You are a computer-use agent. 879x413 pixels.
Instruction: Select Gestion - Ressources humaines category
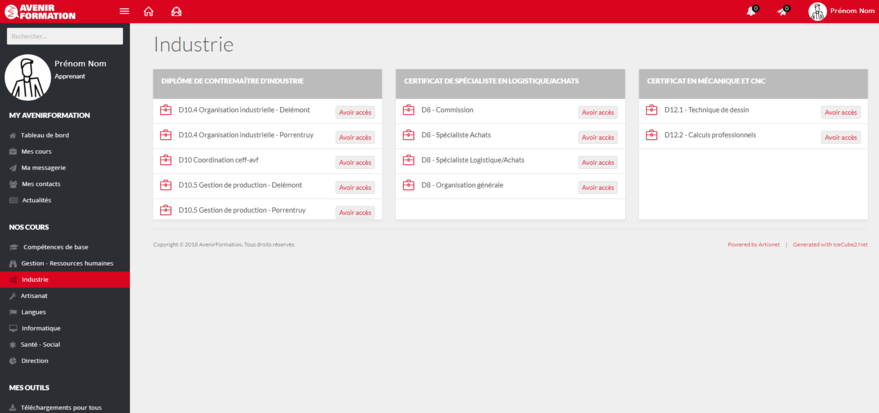click(65, 263)
